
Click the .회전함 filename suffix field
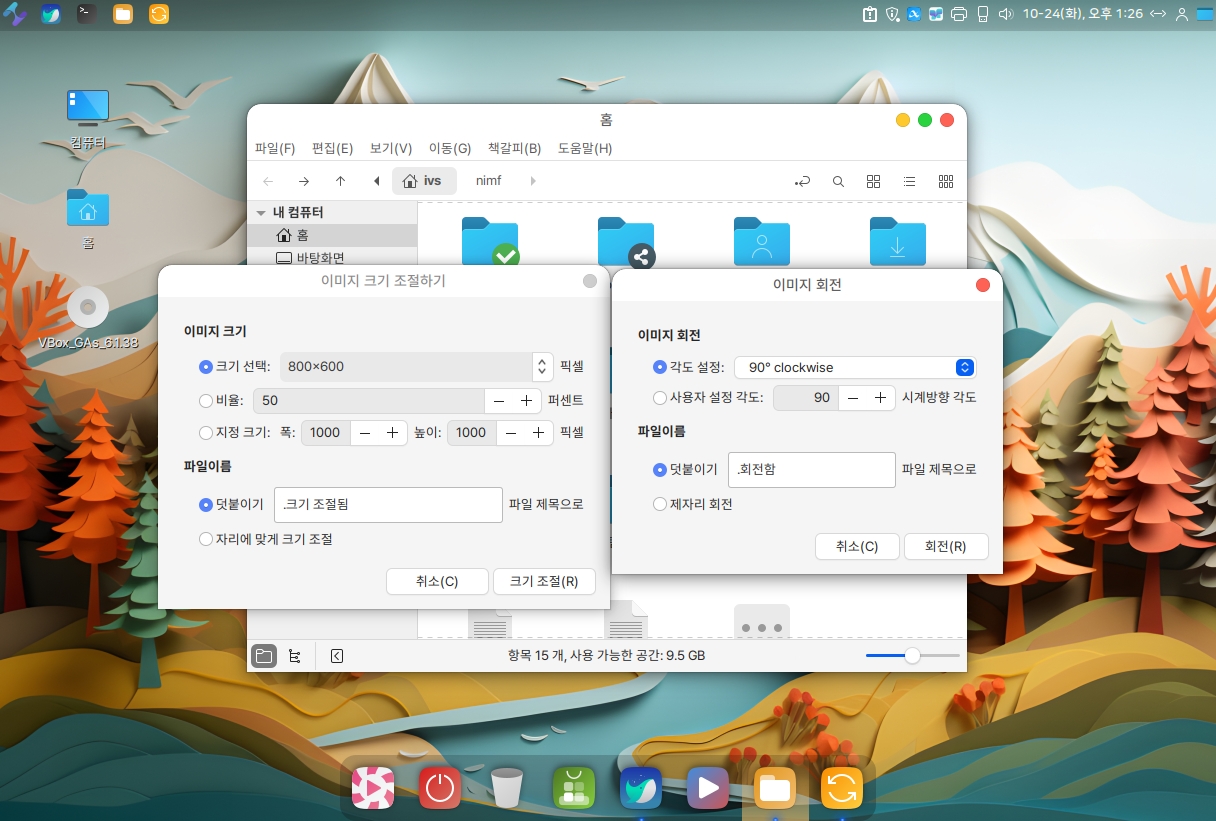811,469
